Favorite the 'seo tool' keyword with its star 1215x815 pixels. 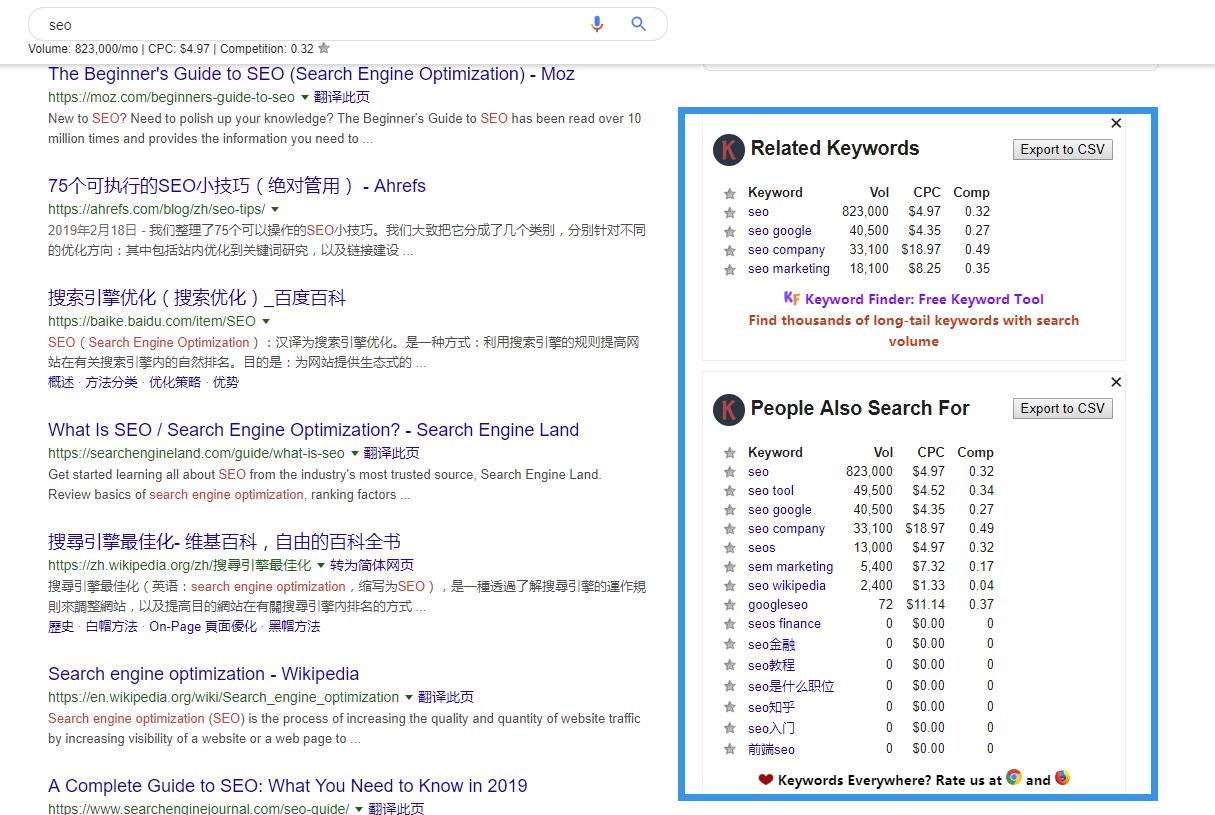pyautogui.click(x=731, y=490)
